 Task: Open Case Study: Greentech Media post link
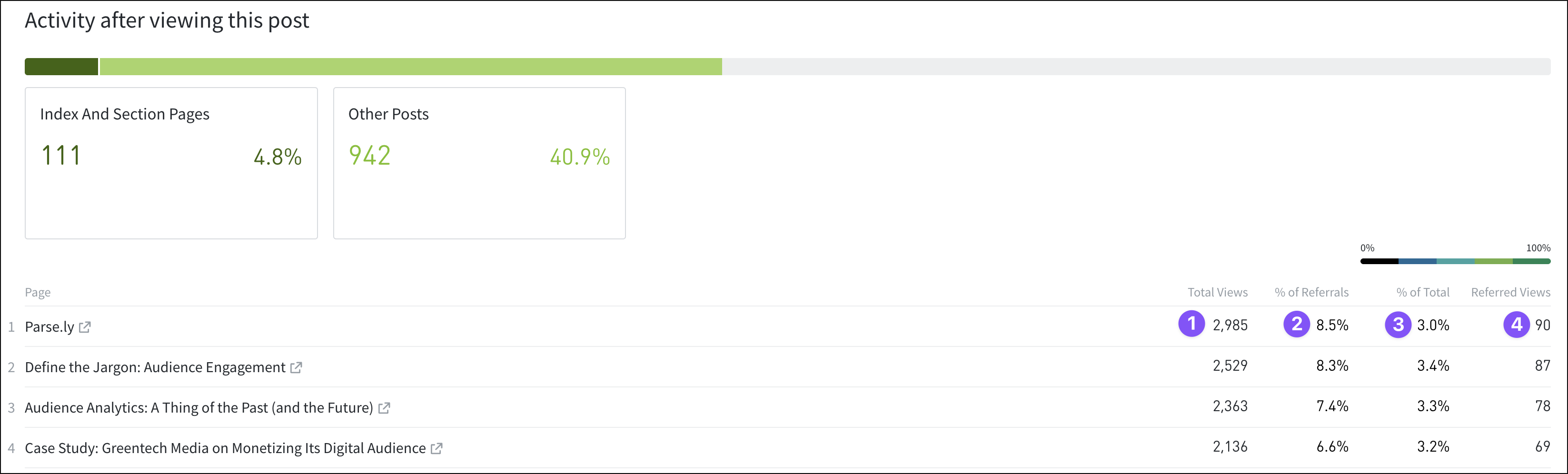click(225, 448)
